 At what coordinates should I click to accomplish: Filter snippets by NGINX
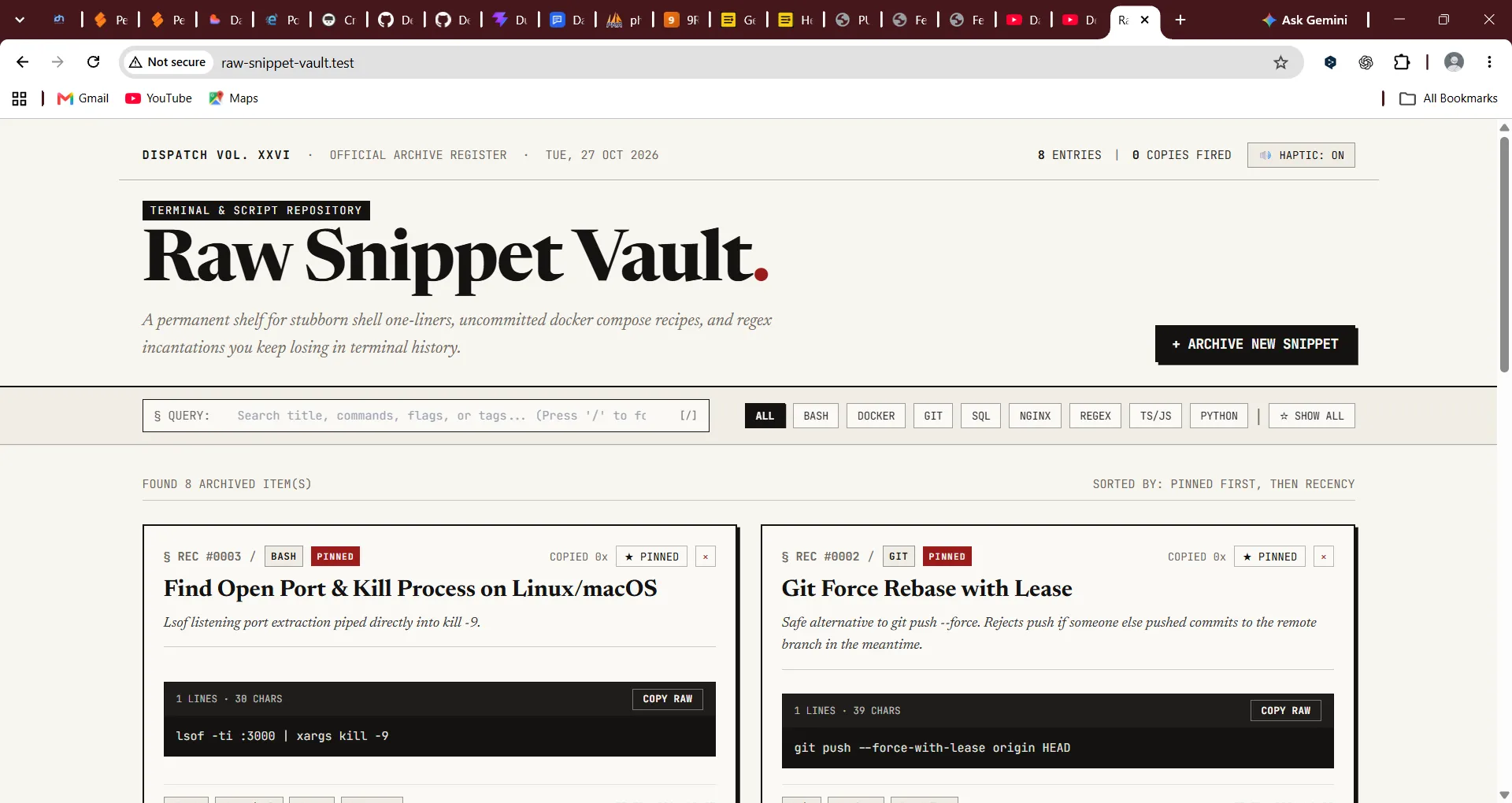[x=1035, y=416]
